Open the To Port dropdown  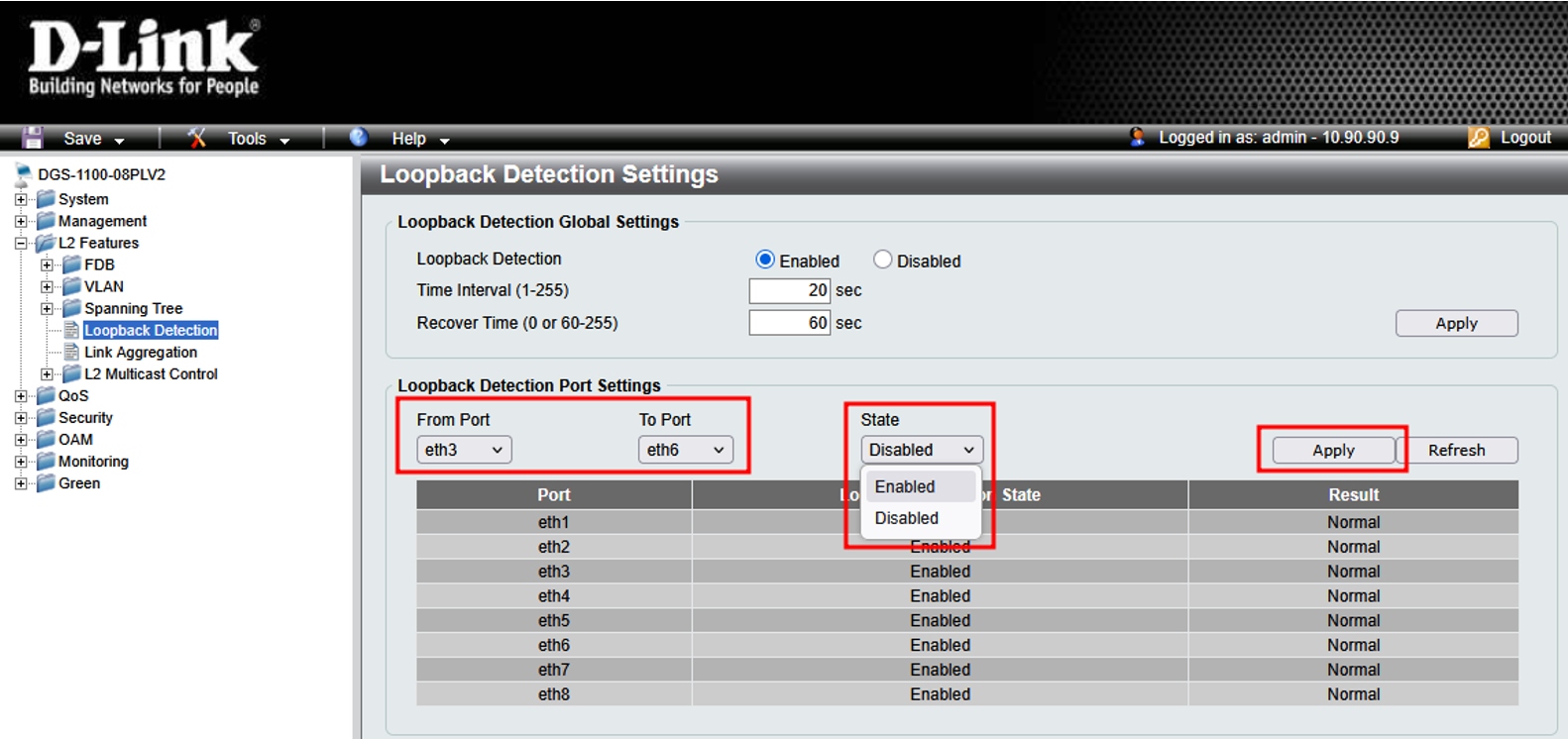(685, 450)
